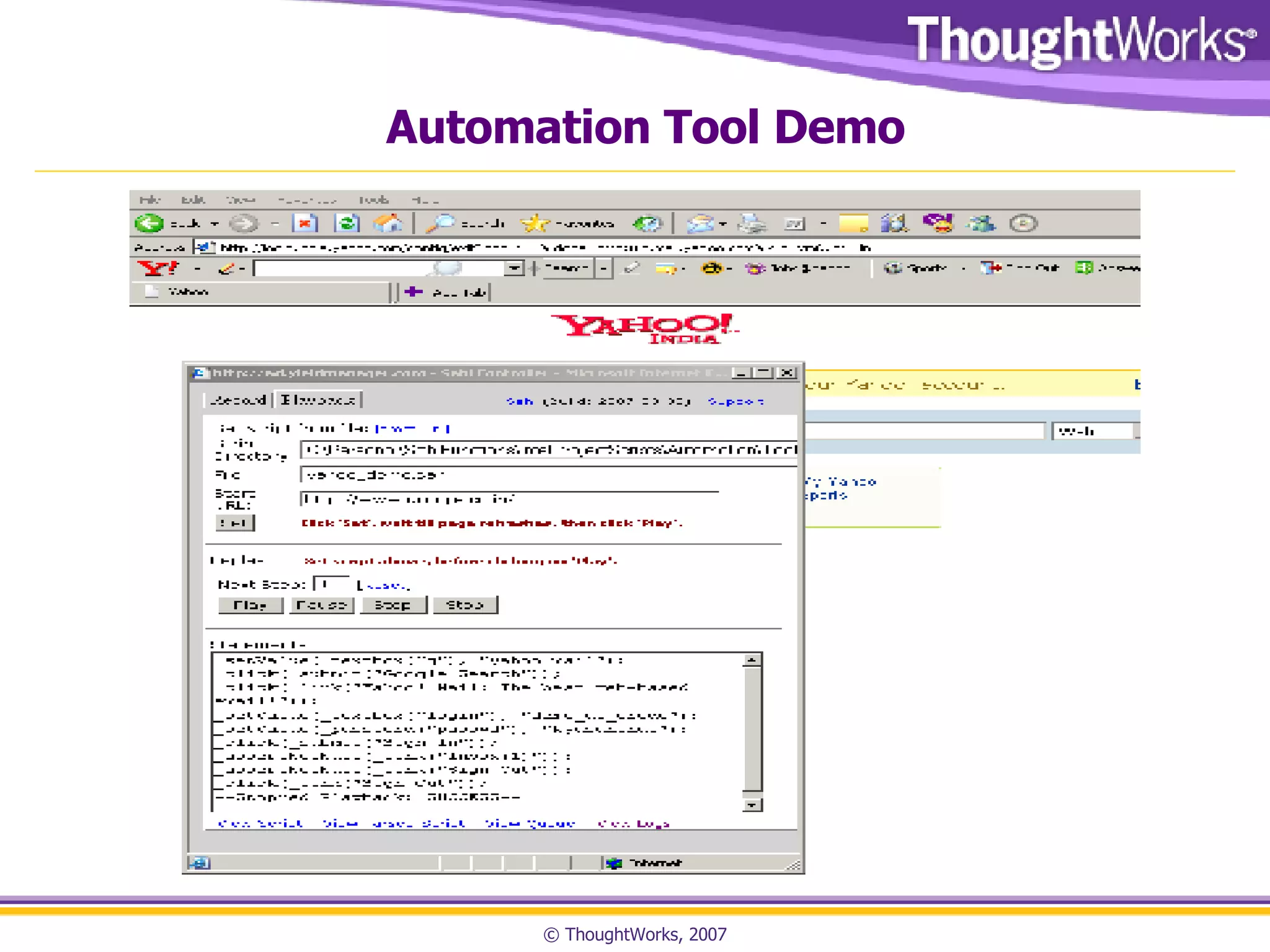Click the yellow folder icon in IE toolbar
Screen dimensions: 1270x952
[x=854, y=223]
